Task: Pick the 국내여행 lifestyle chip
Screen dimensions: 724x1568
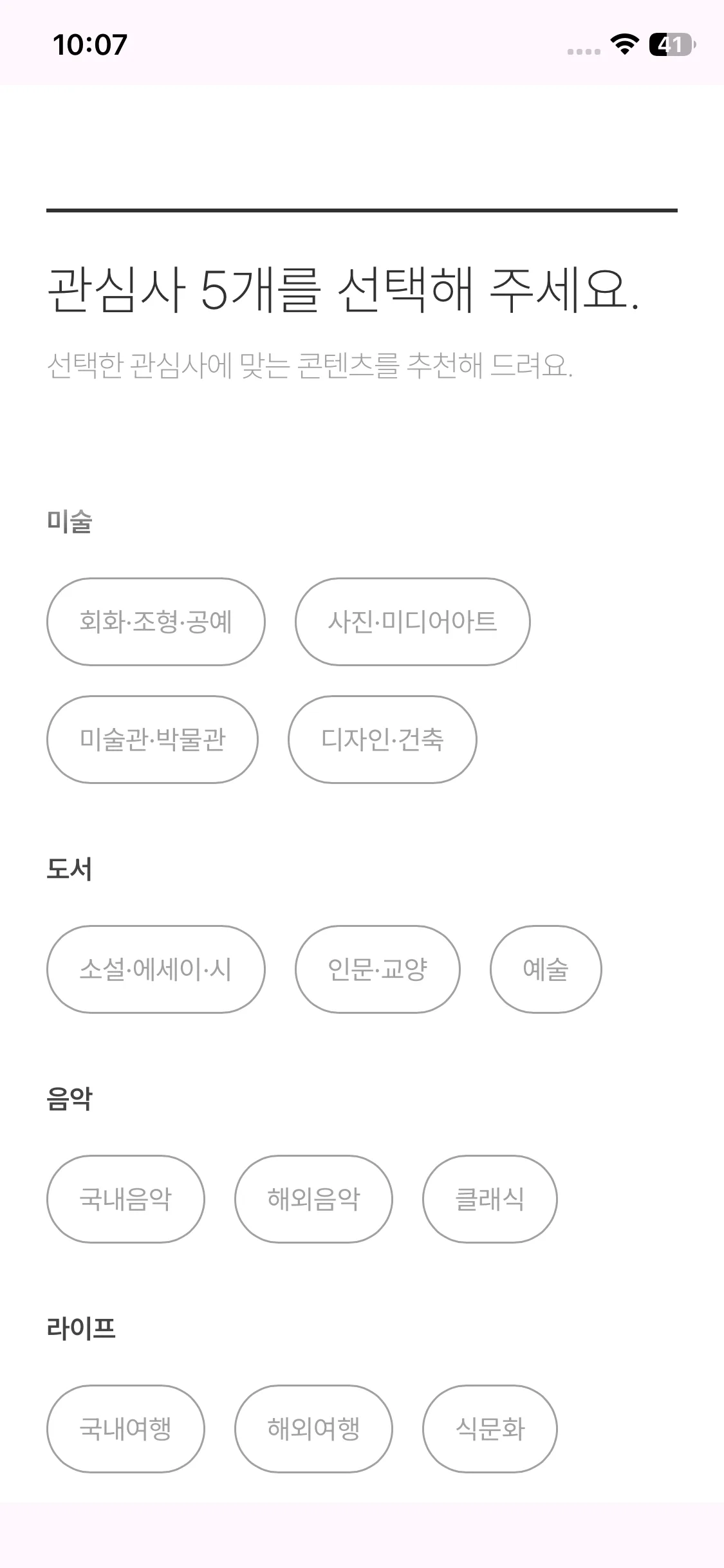Action: 125,1429
